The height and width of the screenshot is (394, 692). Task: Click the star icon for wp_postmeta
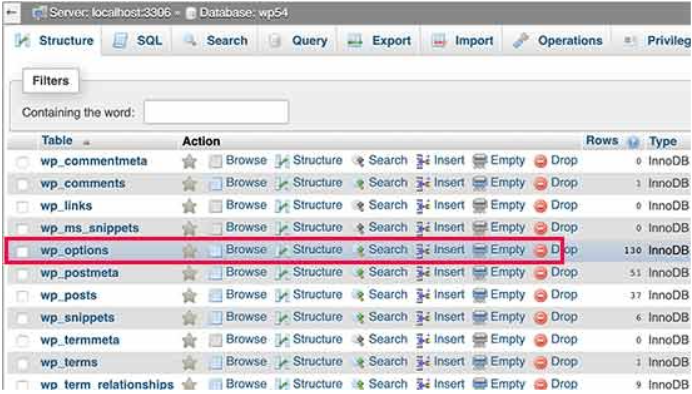click(189, 273)
